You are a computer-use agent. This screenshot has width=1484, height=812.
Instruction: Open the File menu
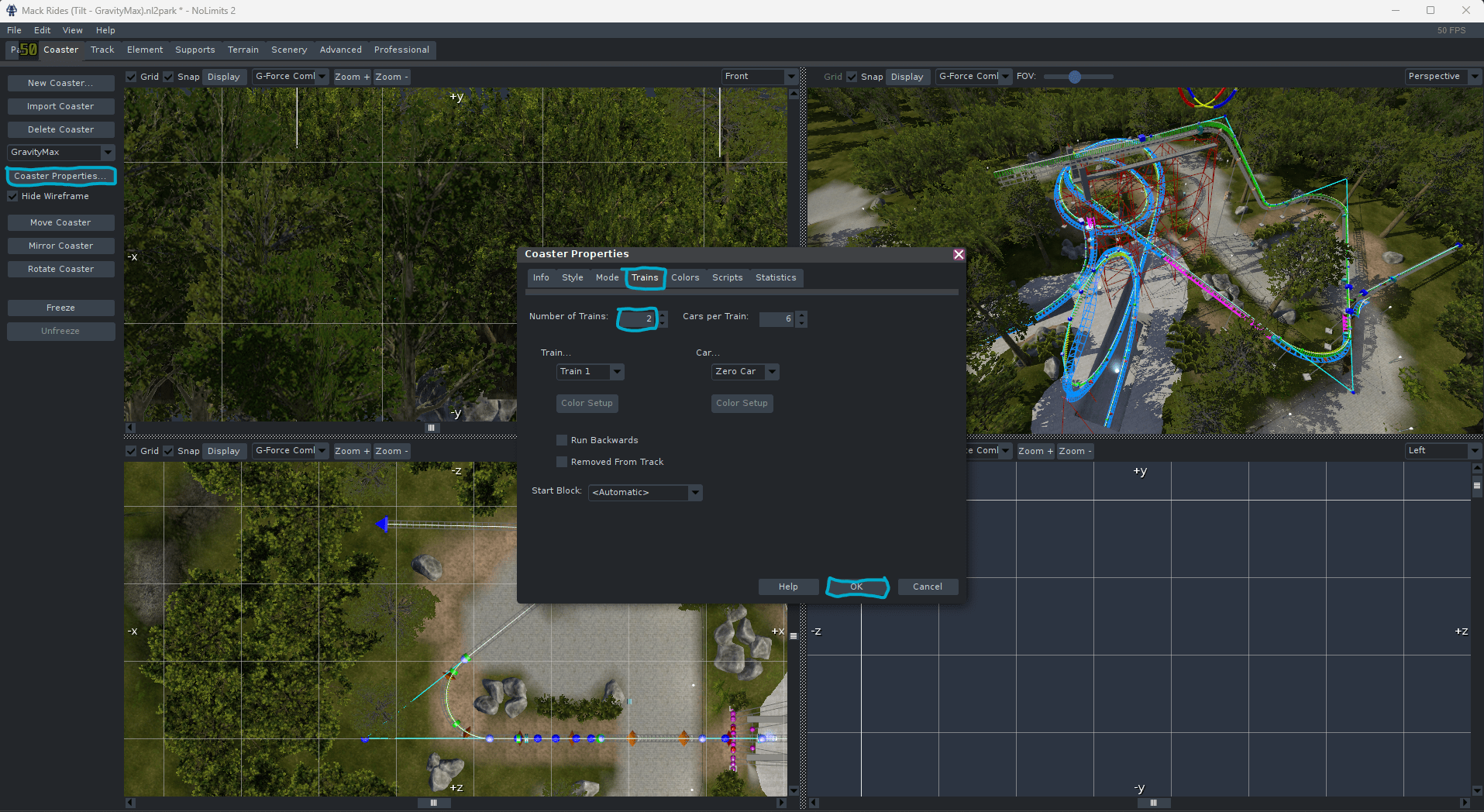[14, 30]
